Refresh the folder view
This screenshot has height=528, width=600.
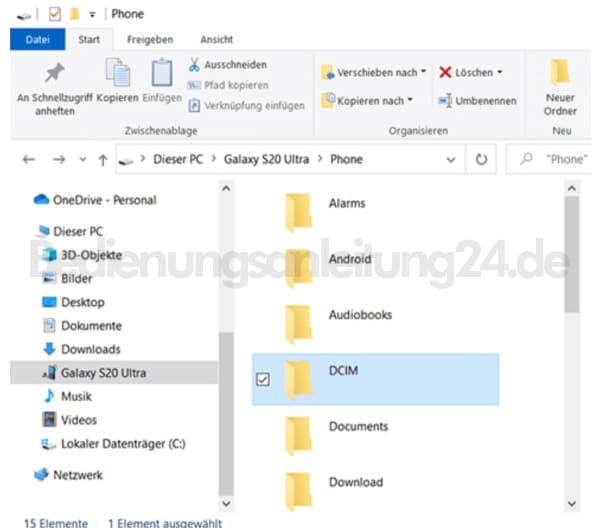tap(481, 159)
